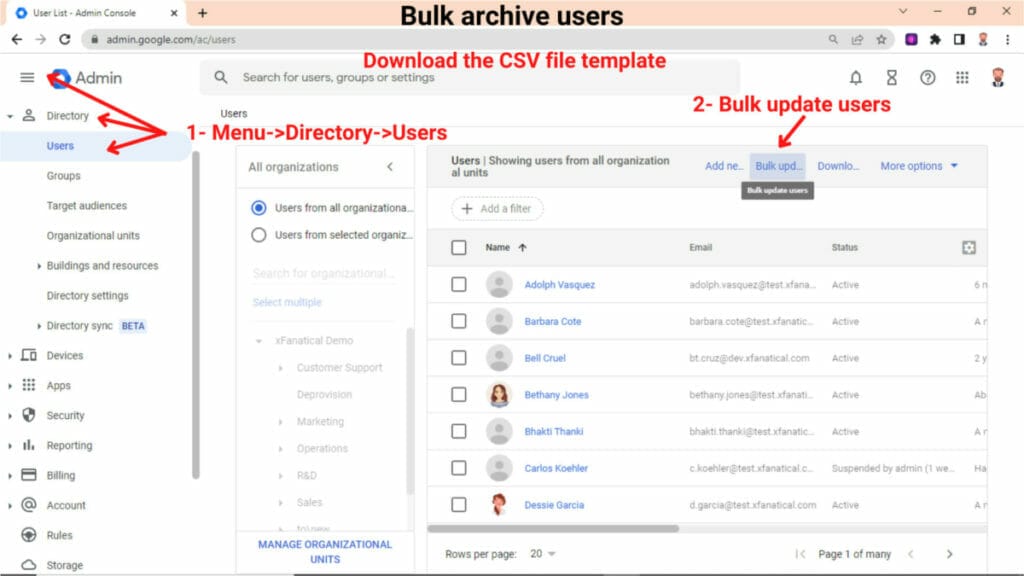This screenshot has width=1024, height=576.
Task: Click the search magnifier in the search bar
Action: pos(221,76)
